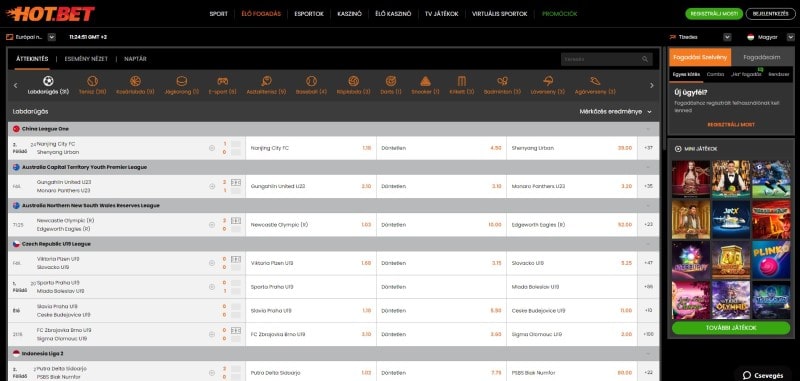Collapse the China League One section
Image resolution: width=800 pixels, height=381 pixels.
click(x=648, y=129)
